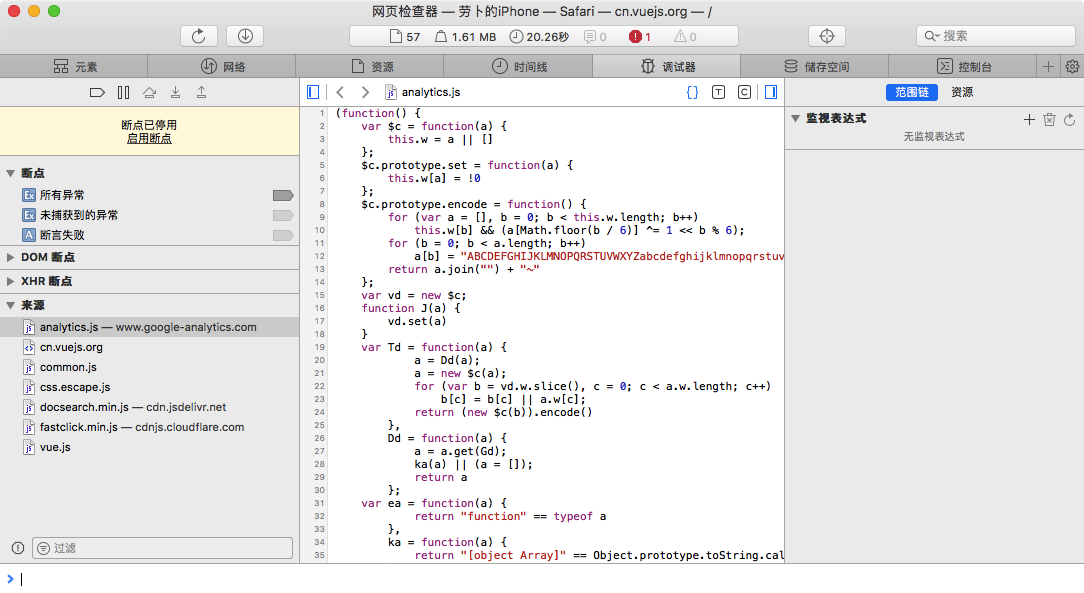Click the 20.26秒 load time indicator
The image size is (1084, 593).
539,37
